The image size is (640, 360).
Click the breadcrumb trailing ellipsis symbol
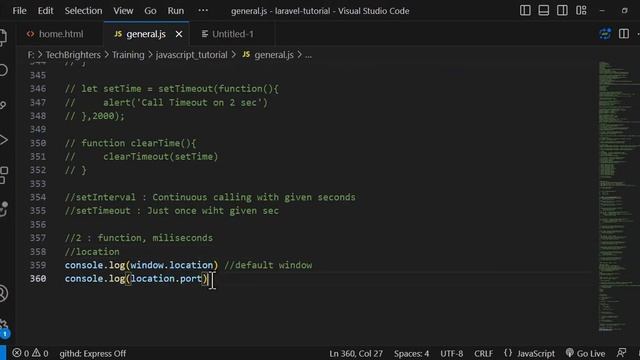click(x=308, y=55)
